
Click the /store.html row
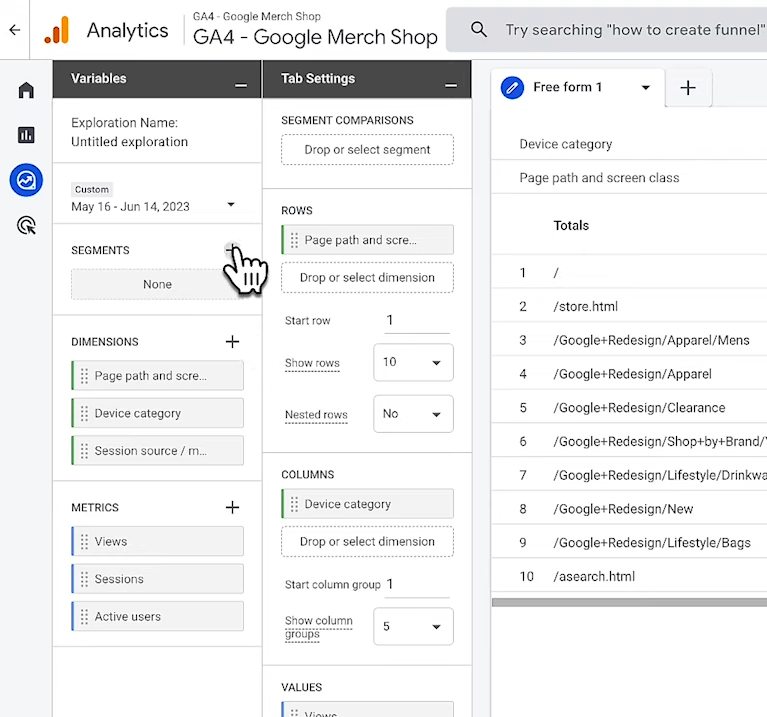point(629,307)
